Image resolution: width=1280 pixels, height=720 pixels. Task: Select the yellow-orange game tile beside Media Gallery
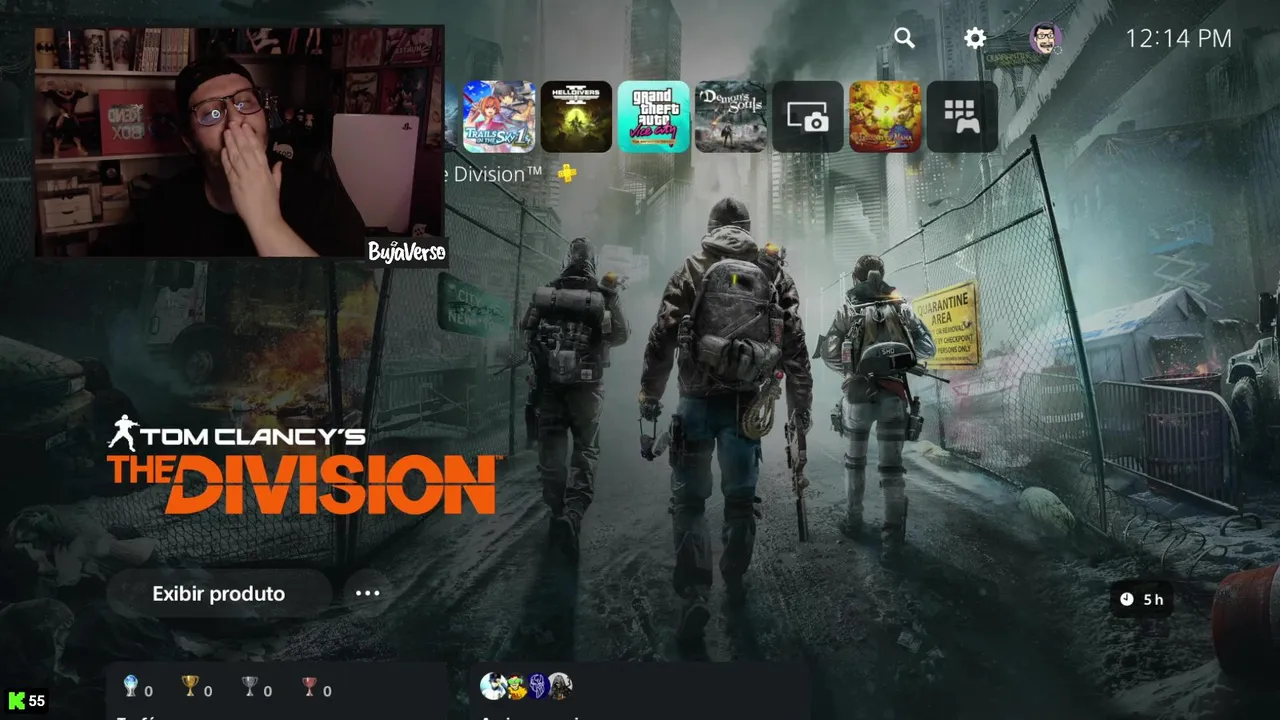click(885, 117)
